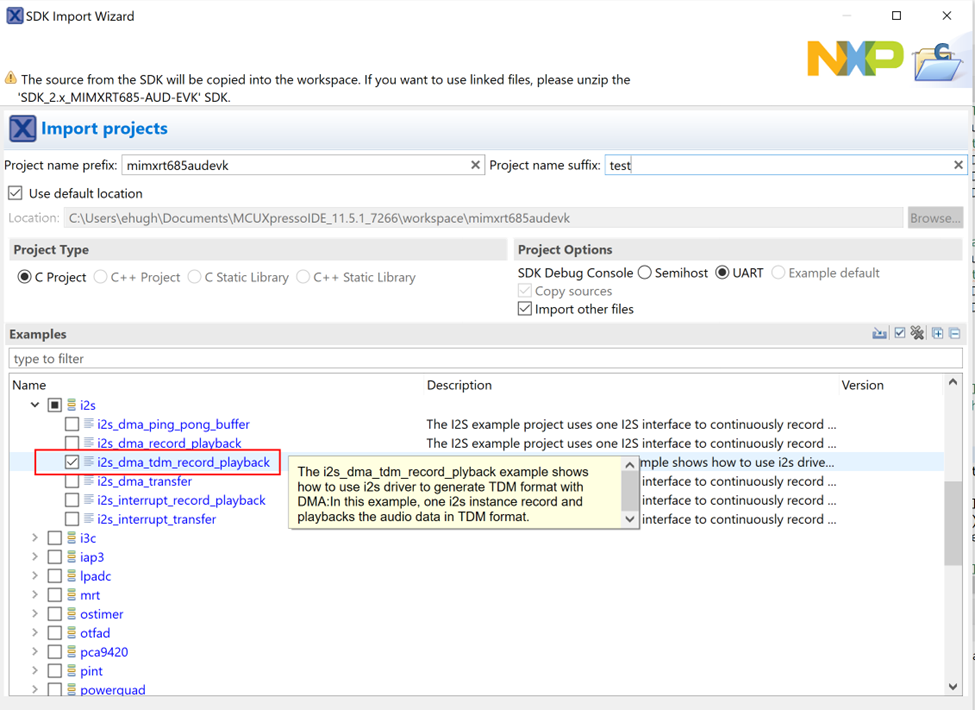Toggle the i2s group tri-state checkbox

point(55,405)
